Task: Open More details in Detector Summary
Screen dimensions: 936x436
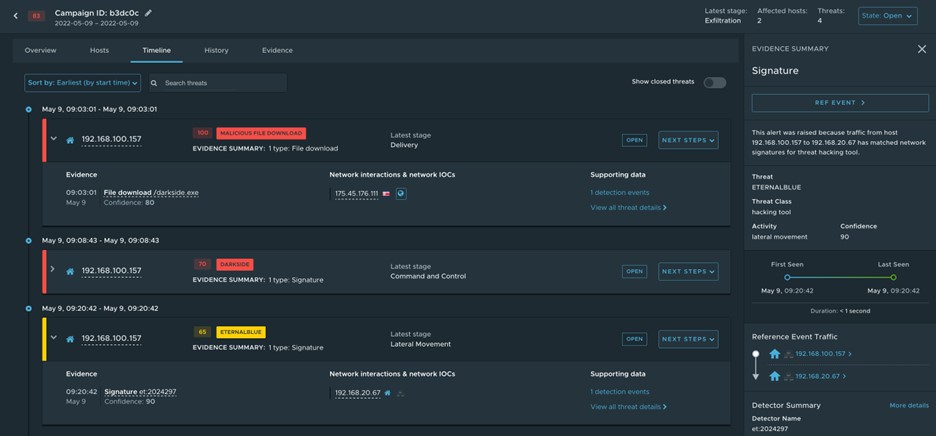Action: [x=909, y=406]
